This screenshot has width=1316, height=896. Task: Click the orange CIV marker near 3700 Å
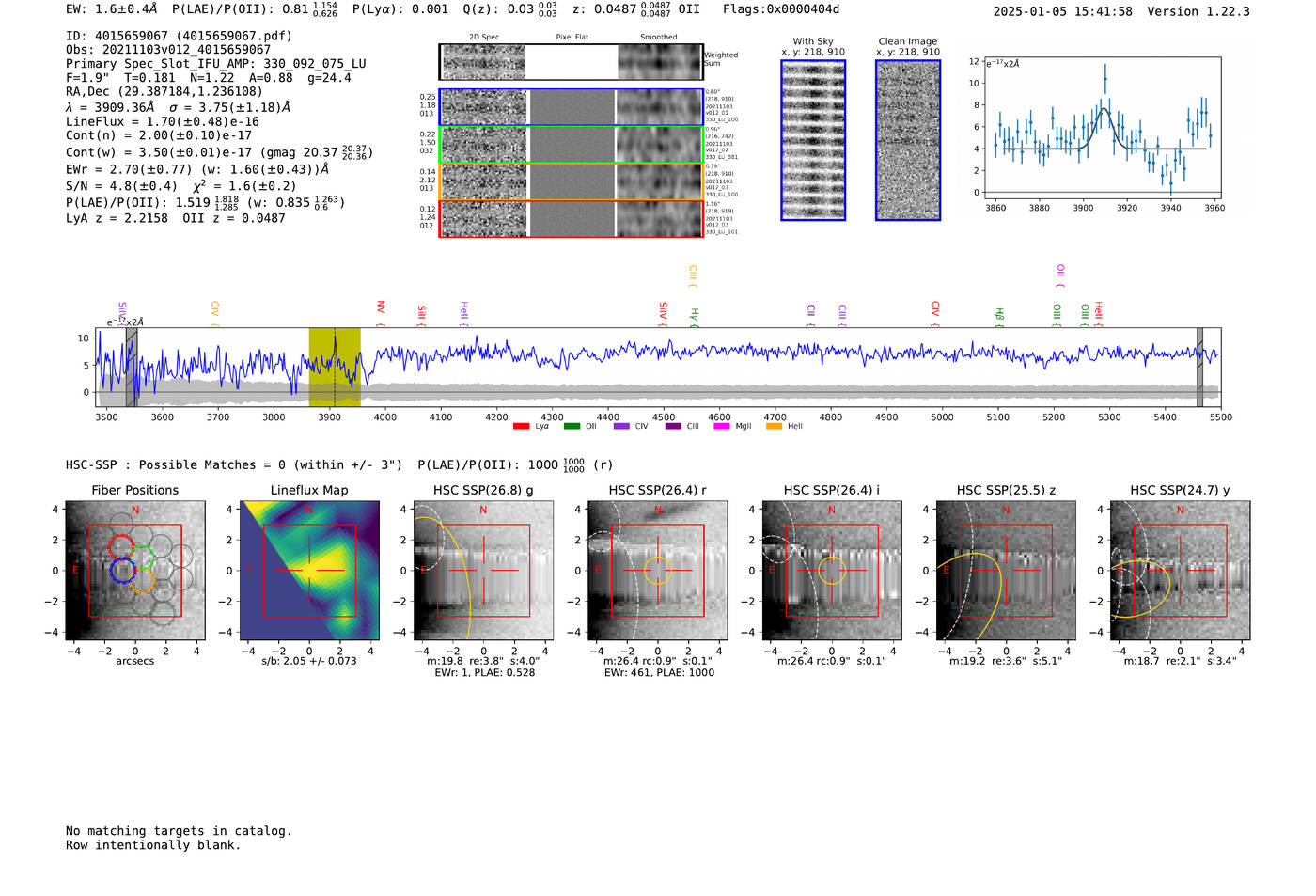coord(215,313)
